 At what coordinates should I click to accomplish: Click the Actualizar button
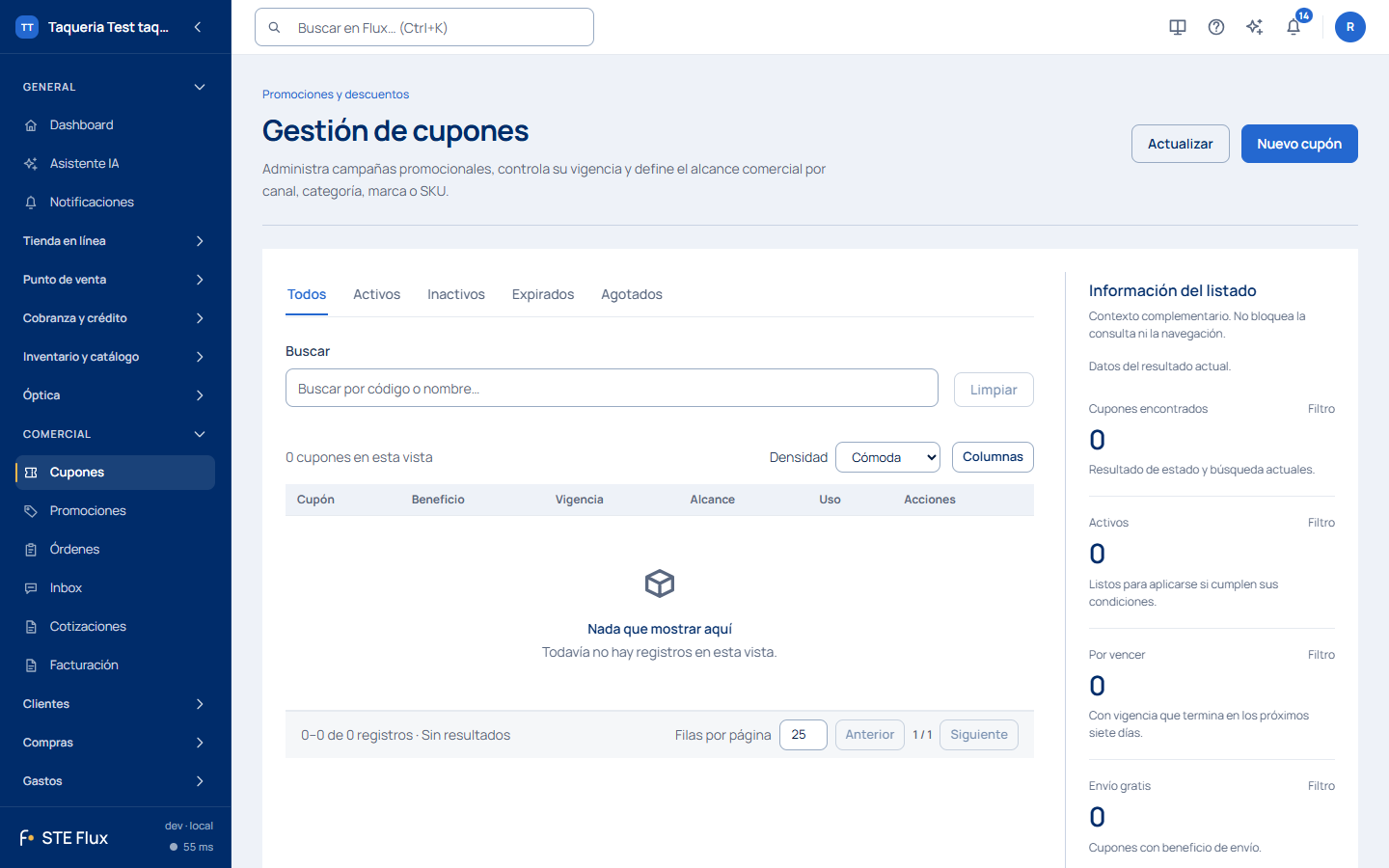[1181, 144]
